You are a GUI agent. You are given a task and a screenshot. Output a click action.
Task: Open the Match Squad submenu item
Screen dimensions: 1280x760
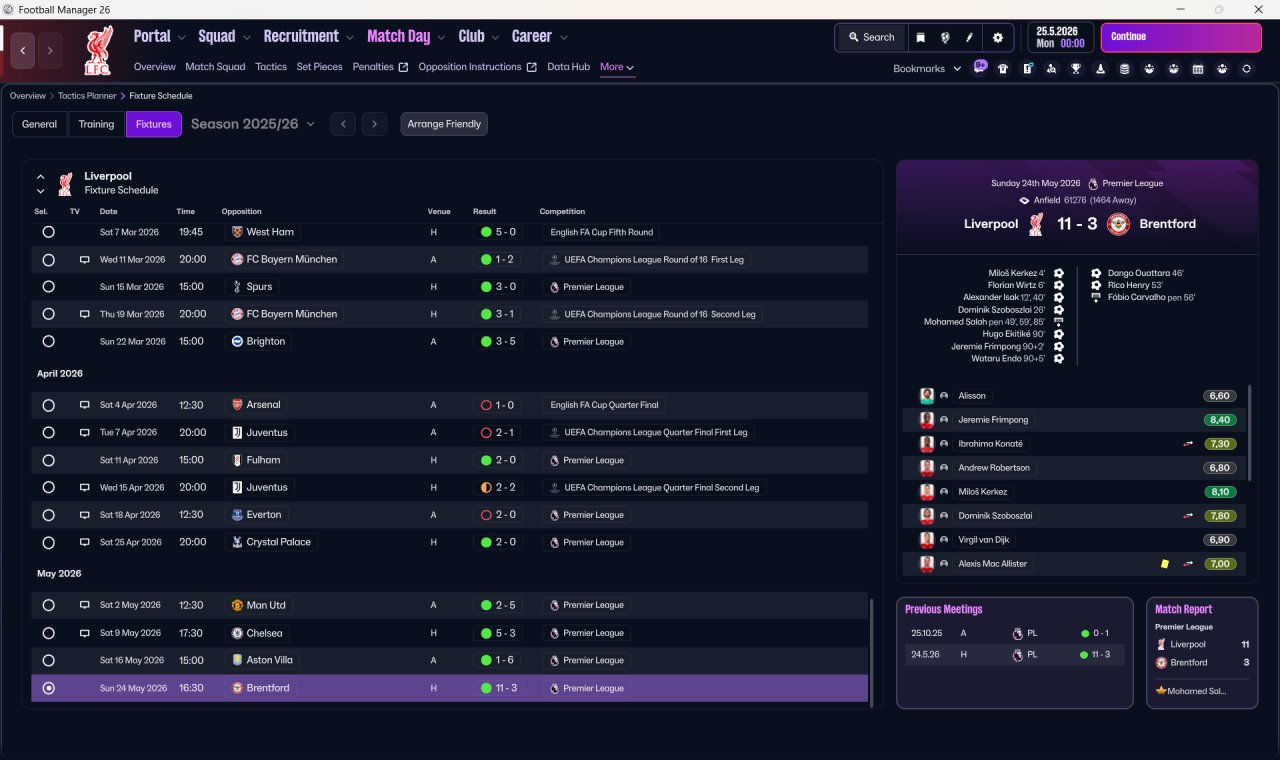pyautogui.click(x=215, y=67)
